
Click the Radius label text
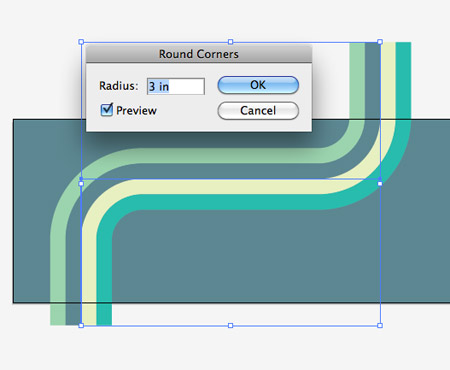click(x=118, y=86)
